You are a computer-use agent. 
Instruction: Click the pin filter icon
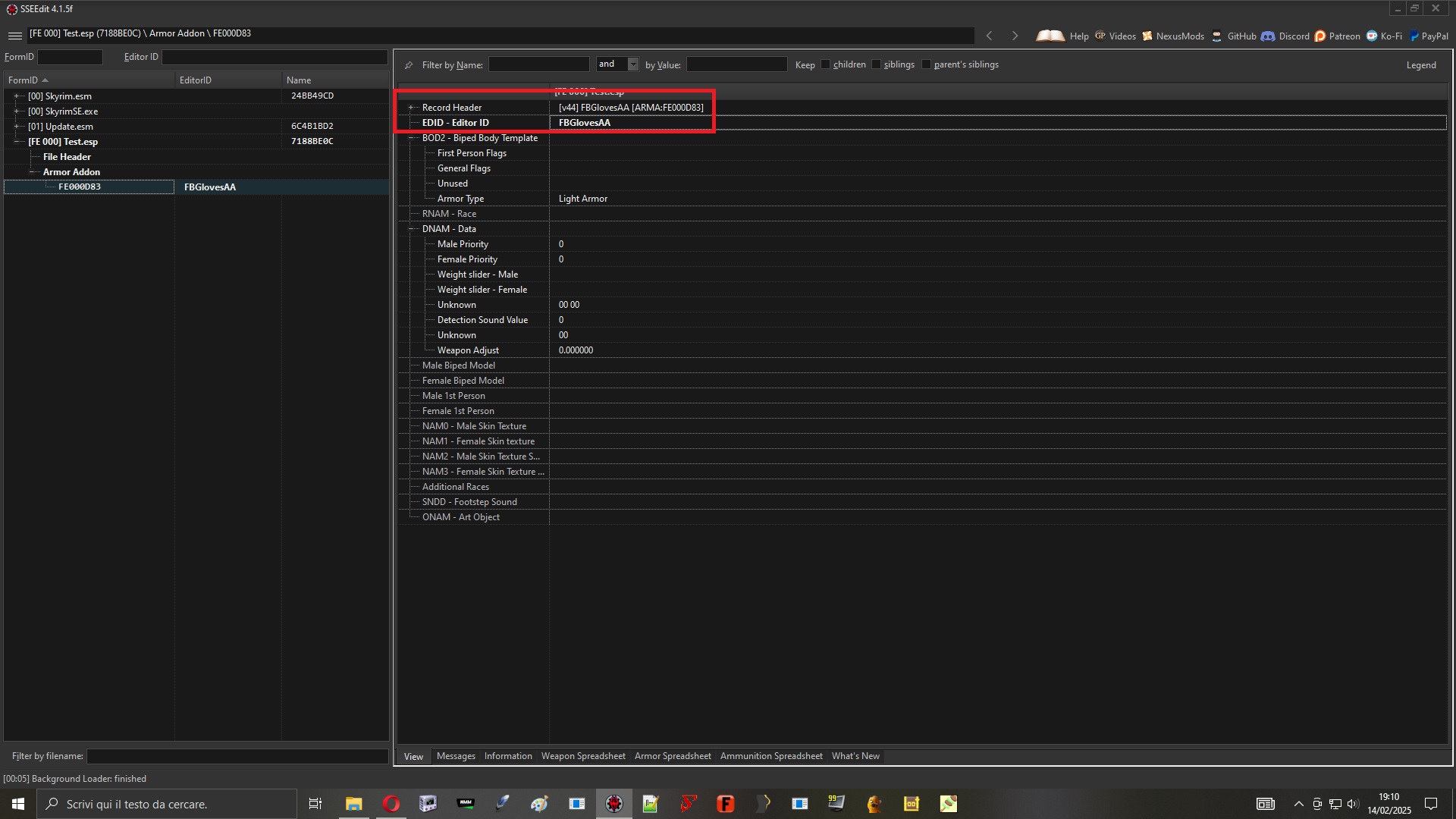409,65
